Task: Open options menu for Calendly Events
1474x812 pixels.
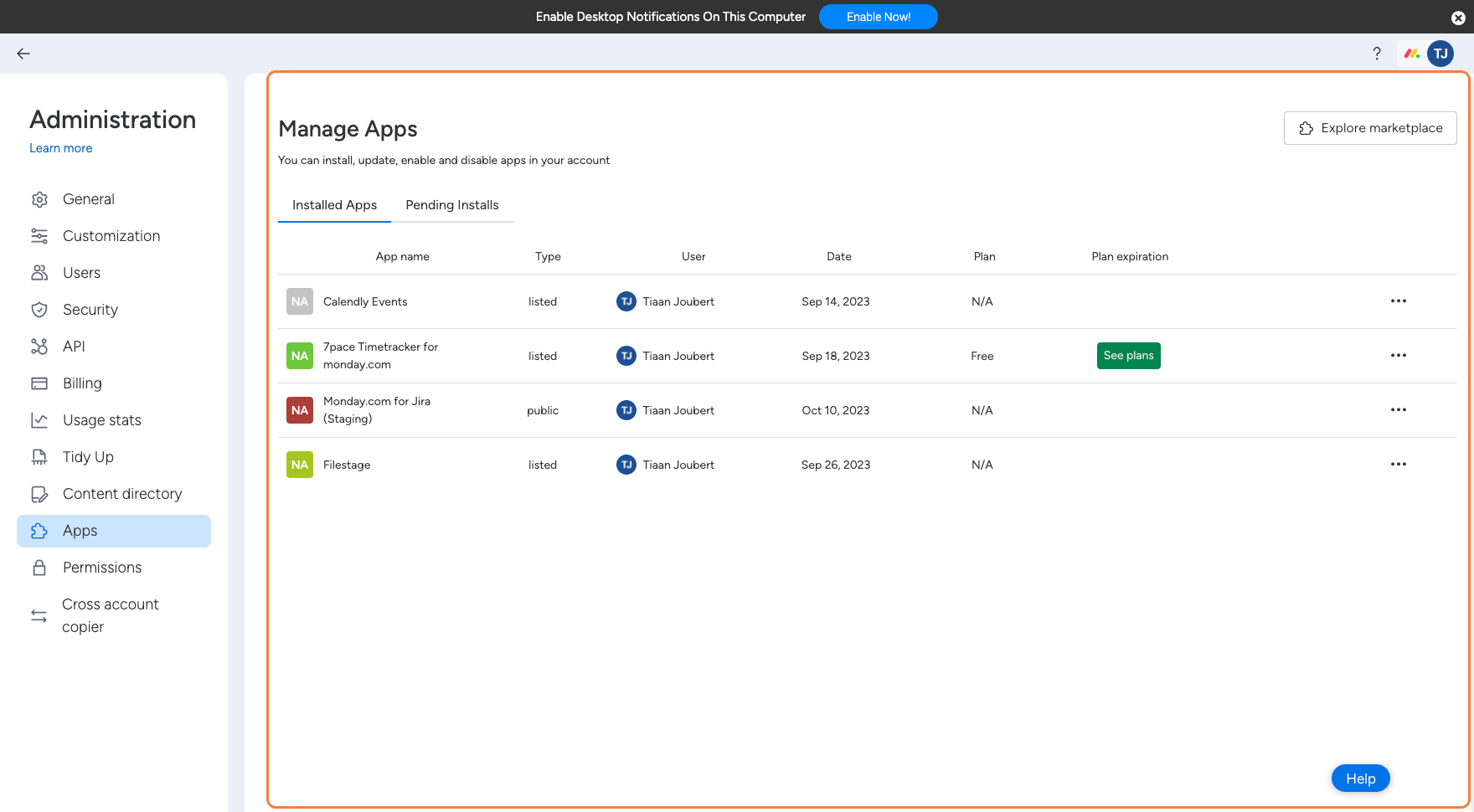Action: [1399, 301]
